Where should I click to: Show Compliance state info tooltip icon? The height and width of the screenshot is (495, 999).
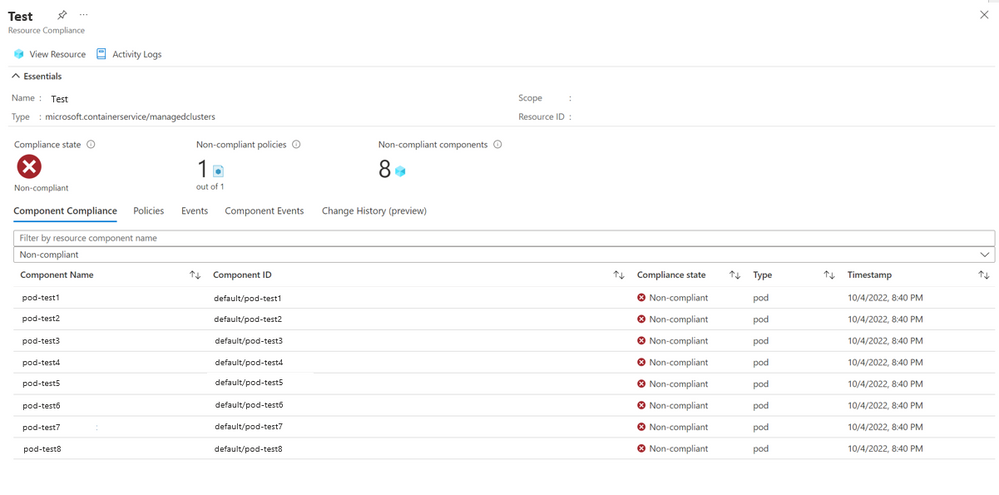90,145
